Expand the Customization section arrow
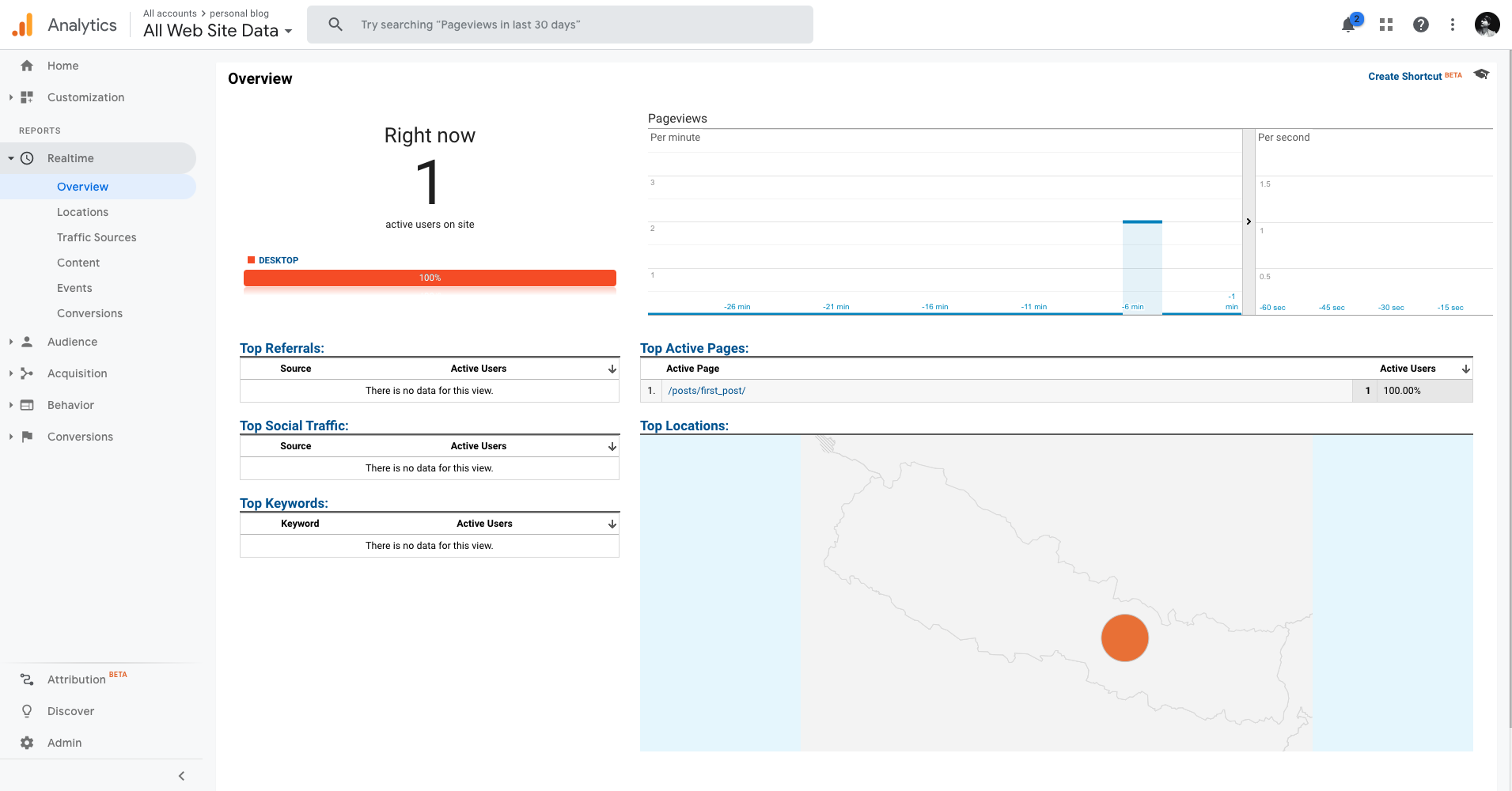 11,97
